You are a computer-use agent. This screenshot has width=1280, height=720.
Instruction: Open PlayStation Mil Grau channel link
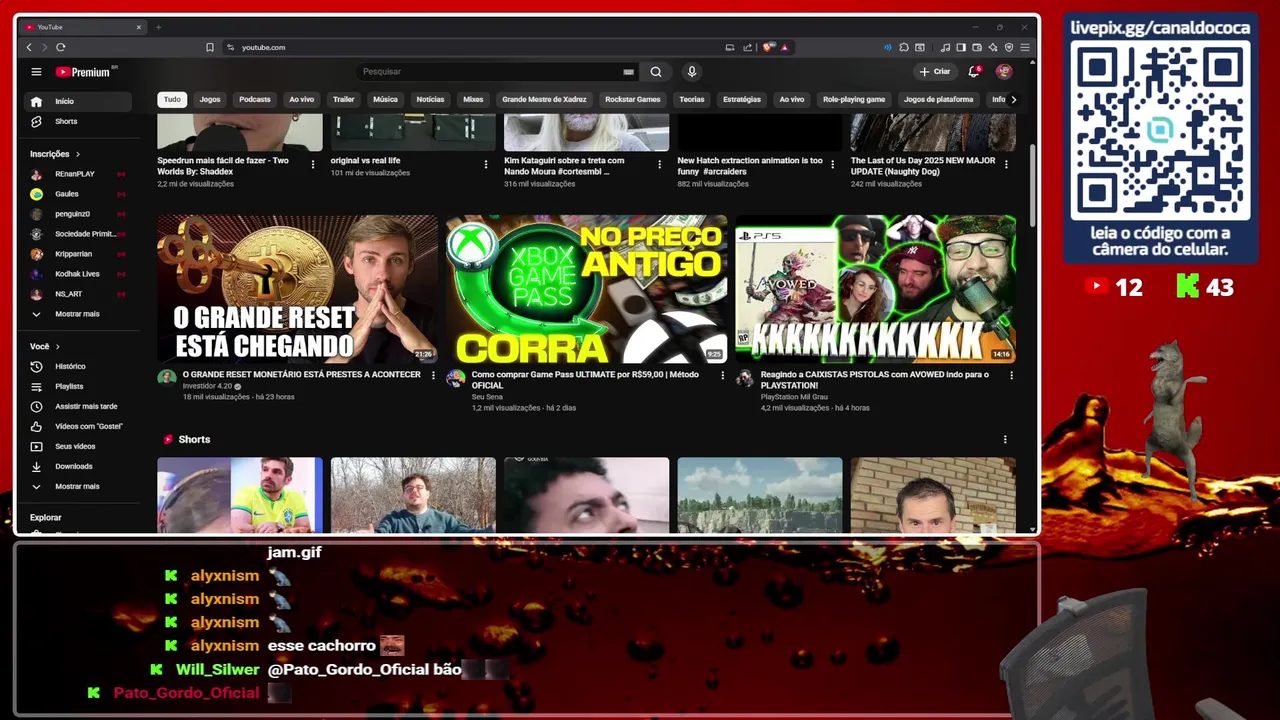[794, 397]
